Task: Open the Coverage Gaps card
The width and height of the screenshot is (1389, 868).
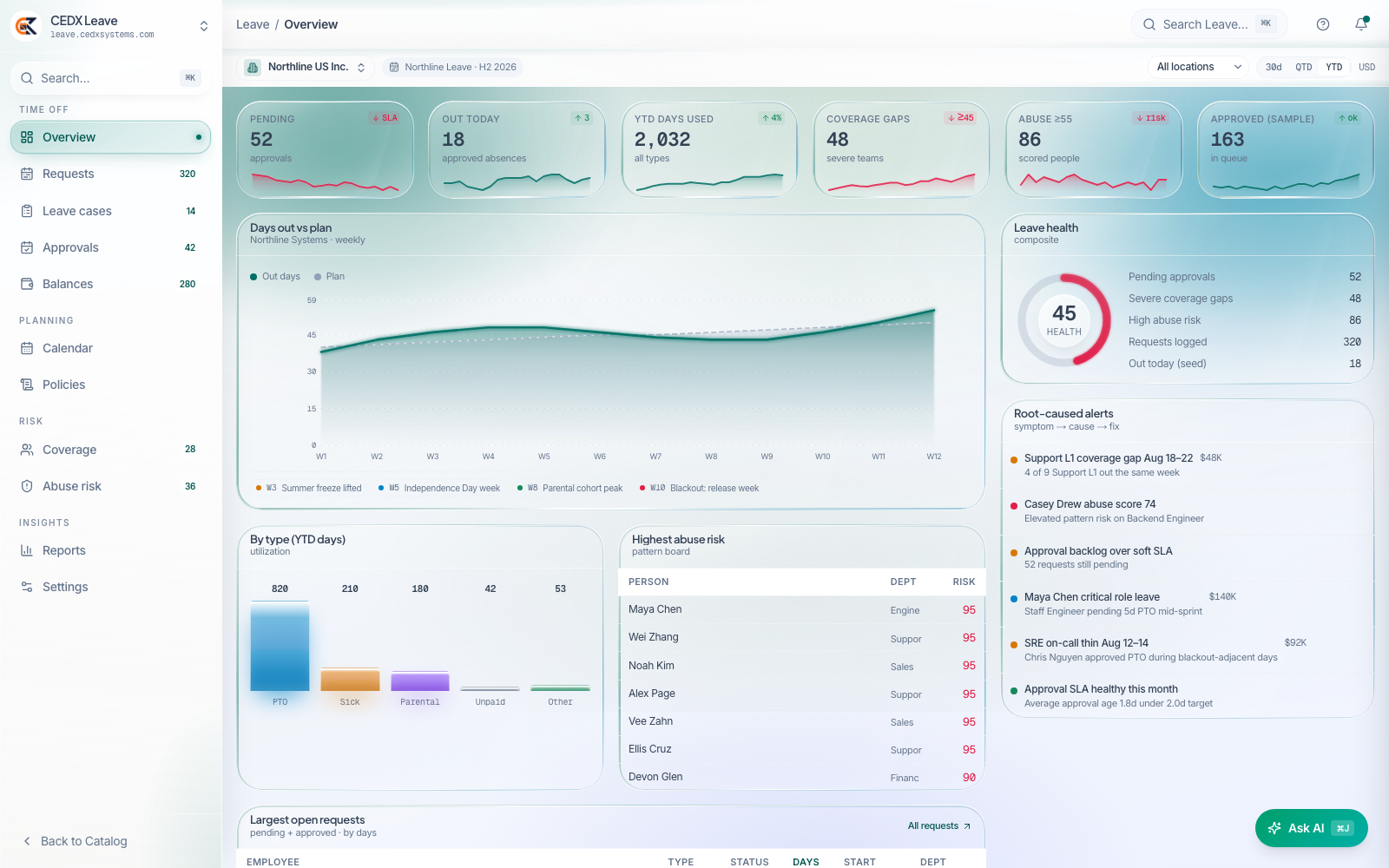Action: [901, 150]
